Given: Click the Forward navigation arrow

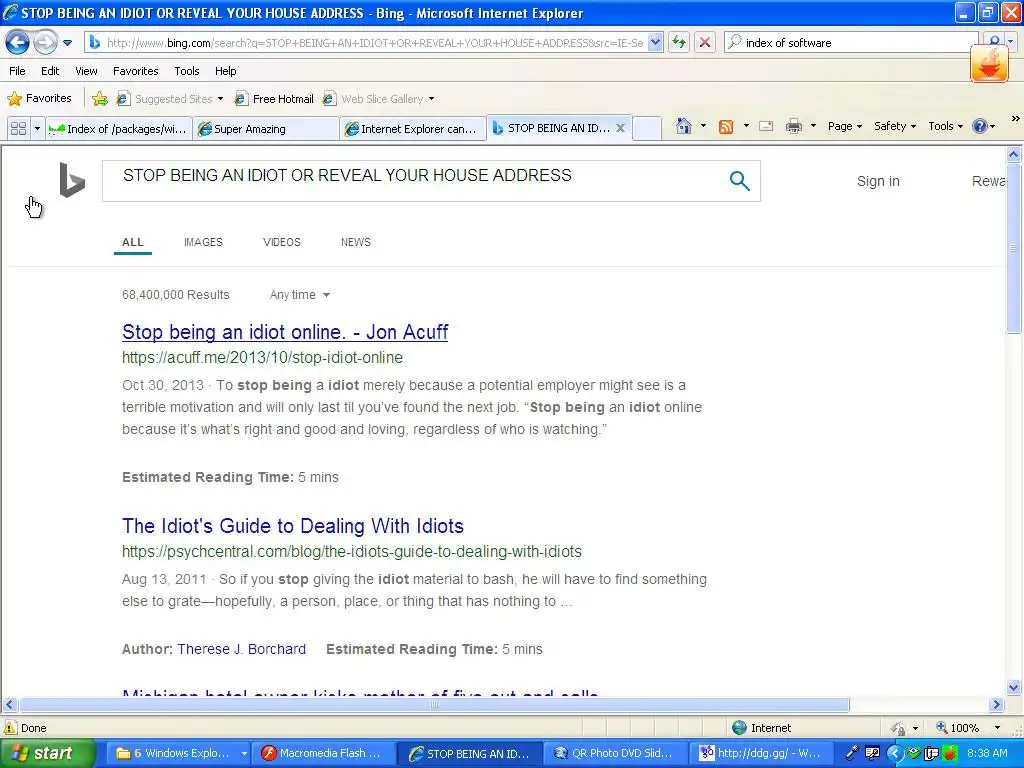Looking at the screenshot, I should coord(45,43).
